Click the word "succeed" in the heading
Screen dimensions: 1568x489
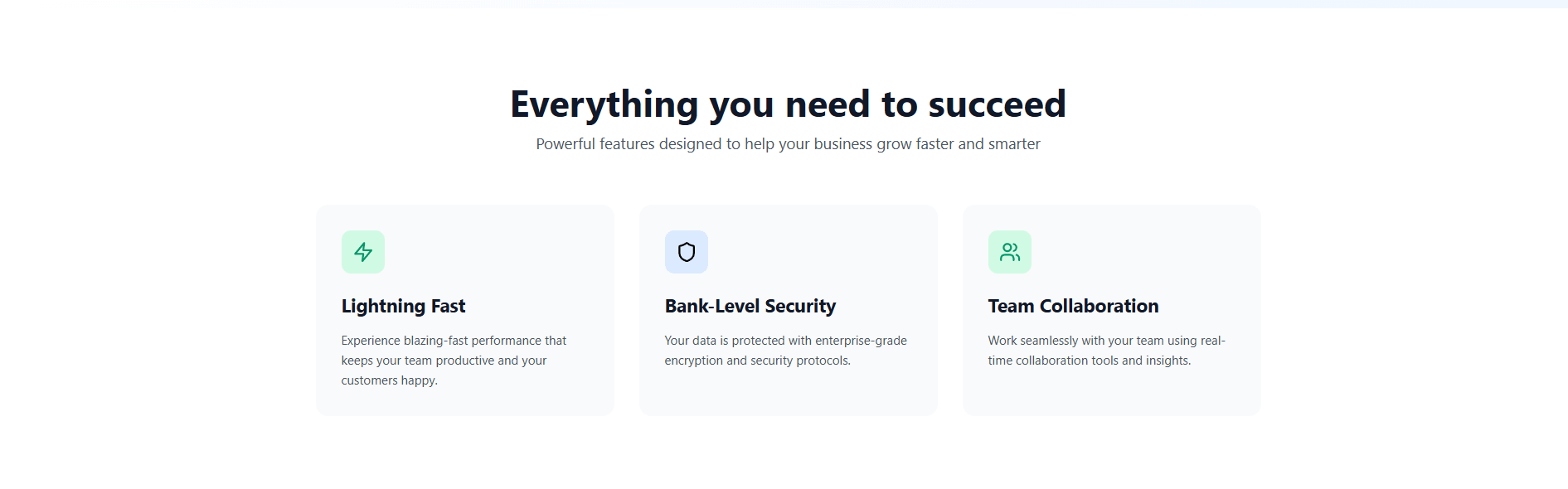(997, 105)
